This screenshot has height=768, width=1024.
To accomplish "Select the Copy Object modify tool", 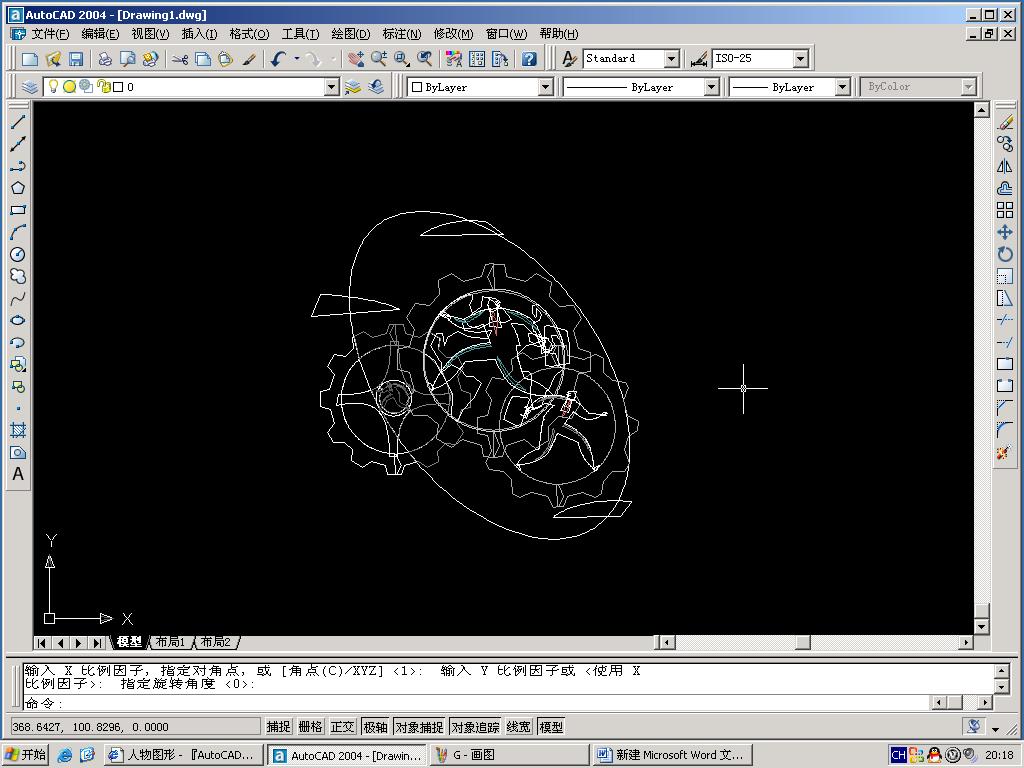I will click(x=1005, y=144).
